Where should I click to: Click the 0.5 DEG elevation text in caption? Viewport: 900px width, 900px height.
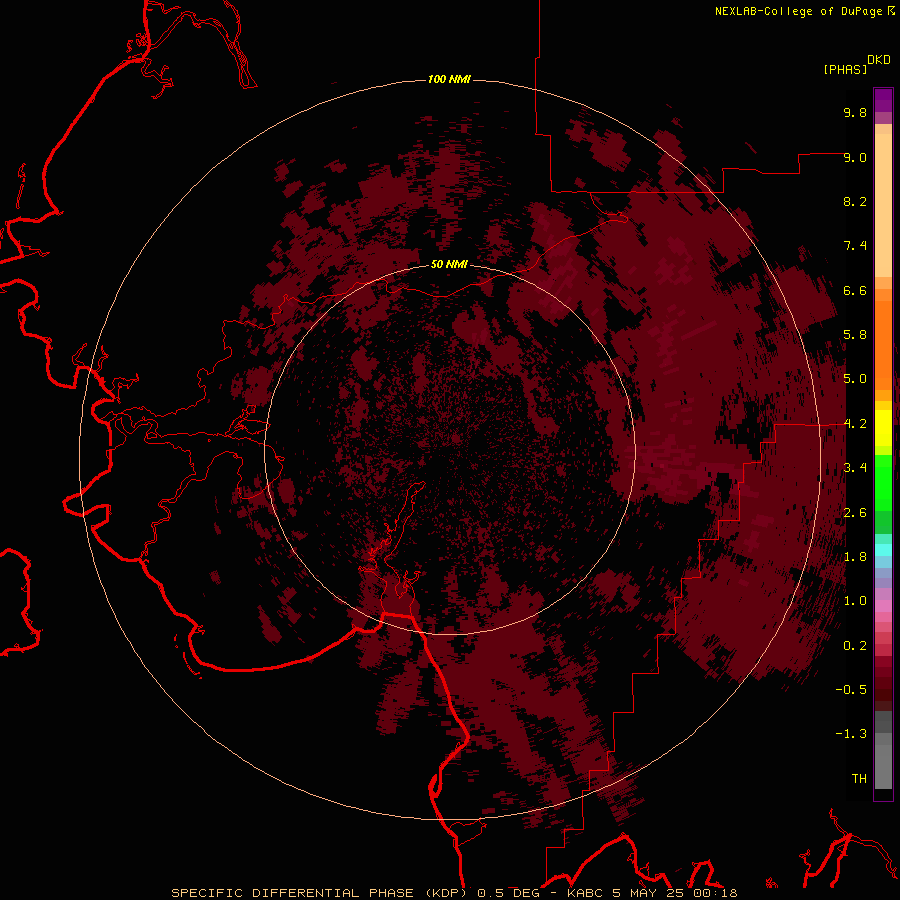[x=509, y=893]
